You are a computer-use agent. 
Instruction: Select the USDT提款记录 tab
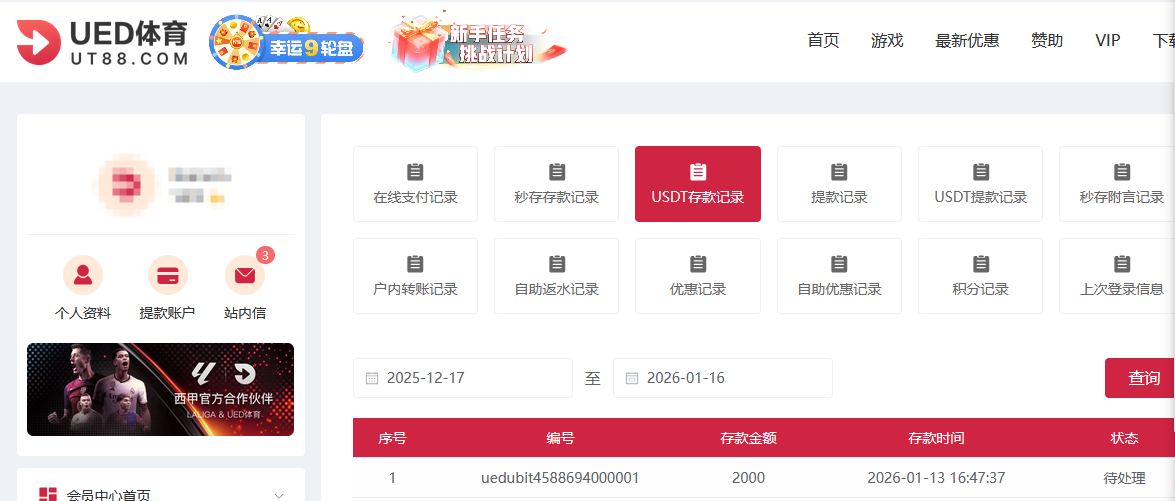980,184
